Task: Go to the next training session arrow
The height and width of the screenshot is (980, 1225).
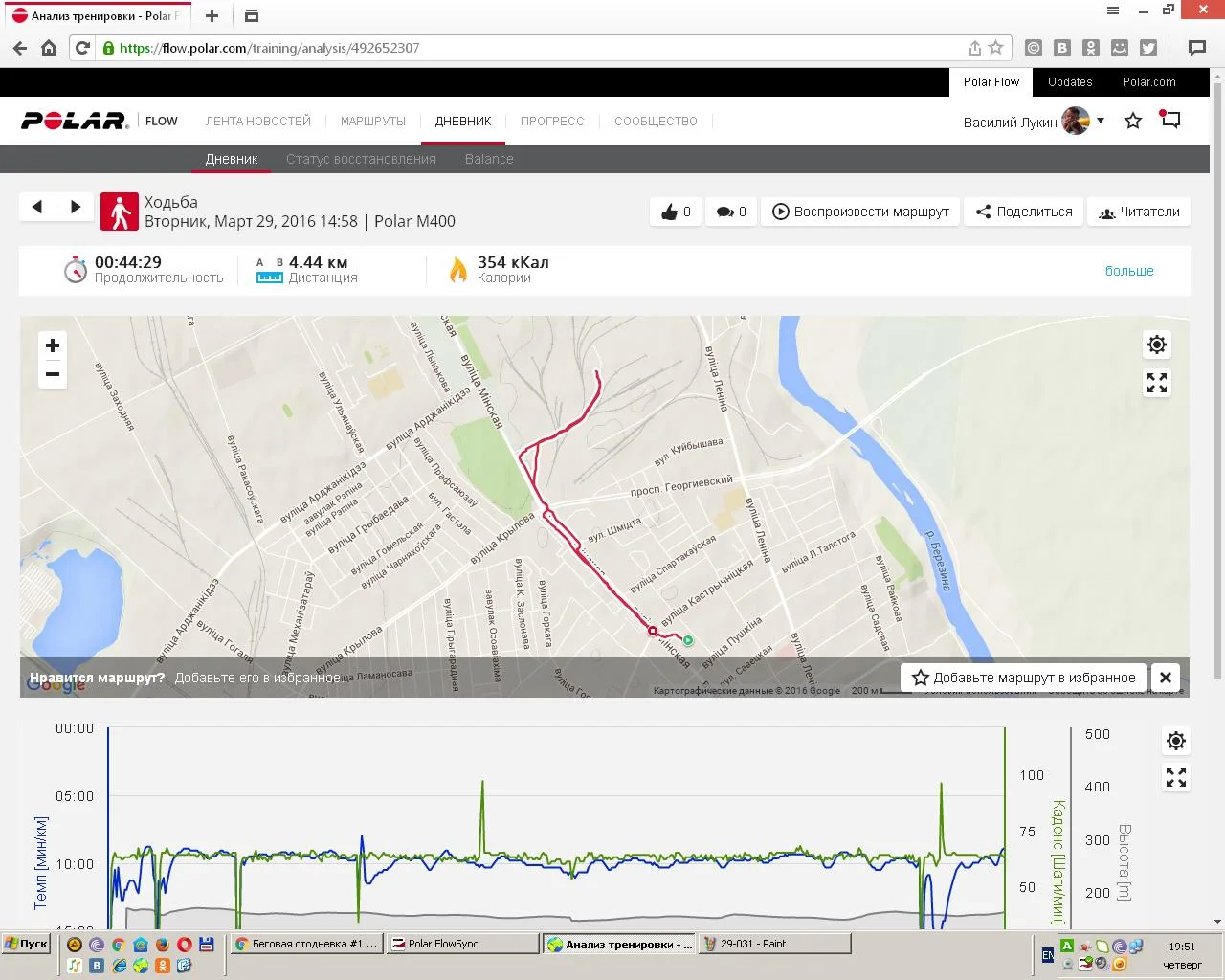Action: (x=76, y=207)
